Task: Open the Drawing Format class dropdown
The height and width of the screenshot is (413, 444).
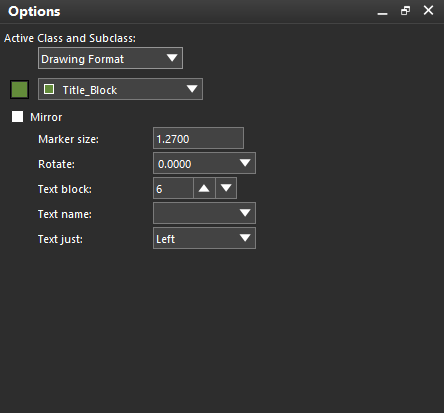Action: click(x=110, y=58)
